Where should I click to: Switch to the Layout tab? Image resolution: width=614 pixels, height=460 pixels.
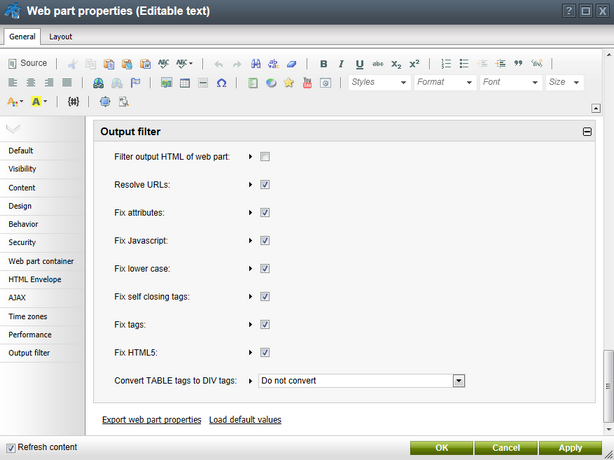point(60,37)
